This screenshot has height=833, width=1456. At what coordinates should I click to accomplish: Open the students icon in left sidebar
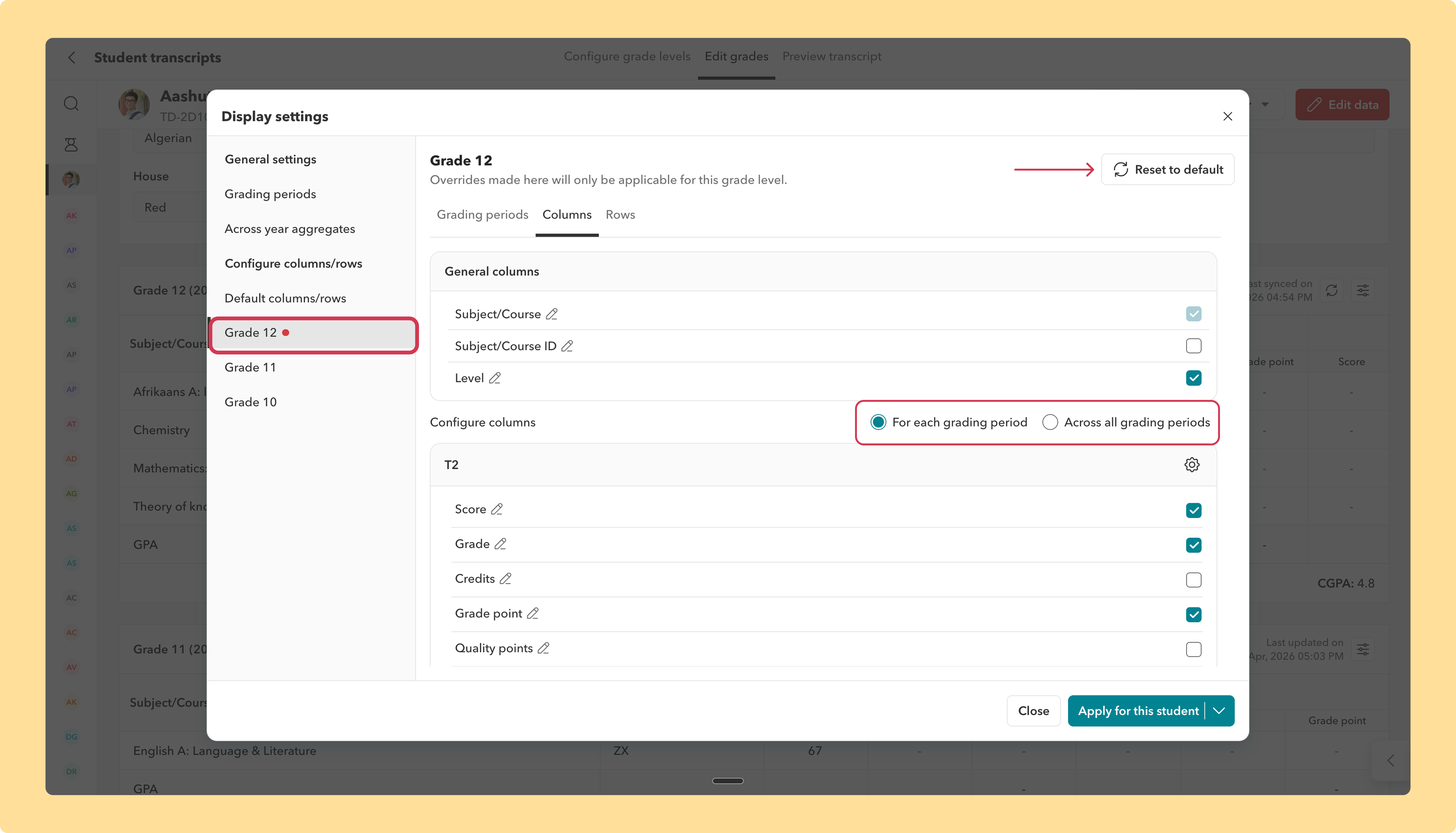pyautogui.click(x=71, y=144)
